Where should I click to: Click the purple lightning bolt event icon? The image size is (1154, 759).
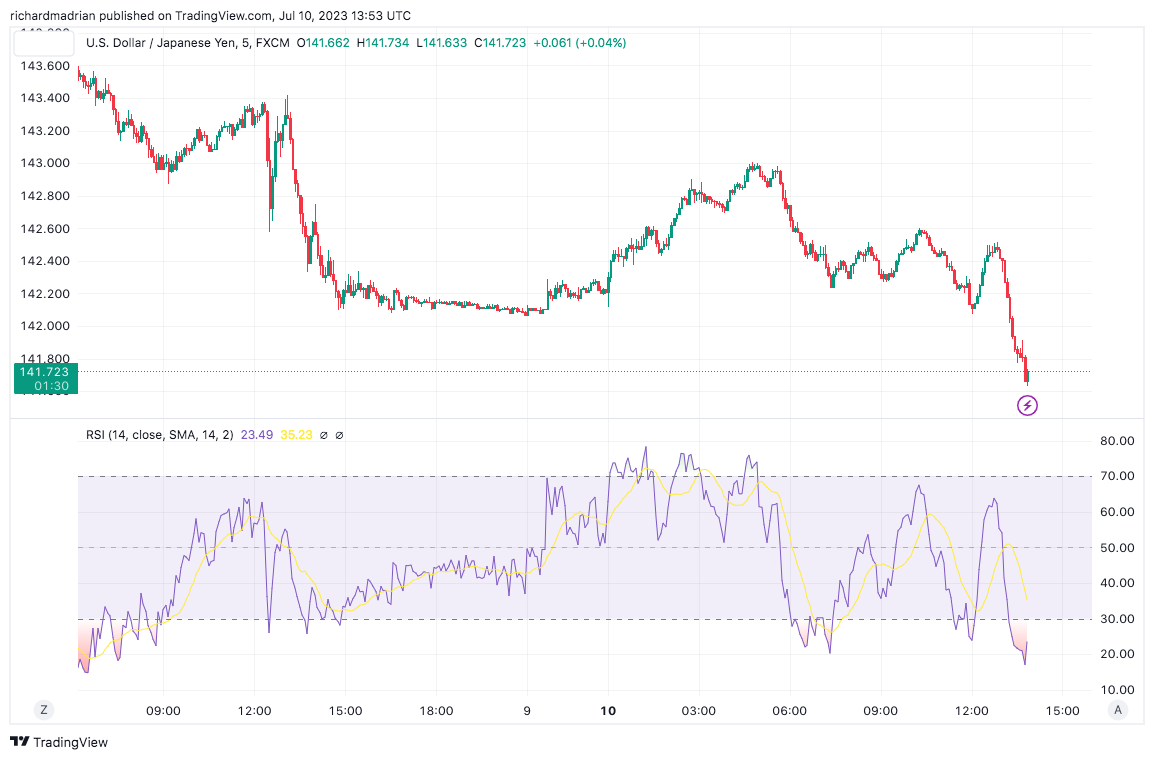coord(1027,405)
